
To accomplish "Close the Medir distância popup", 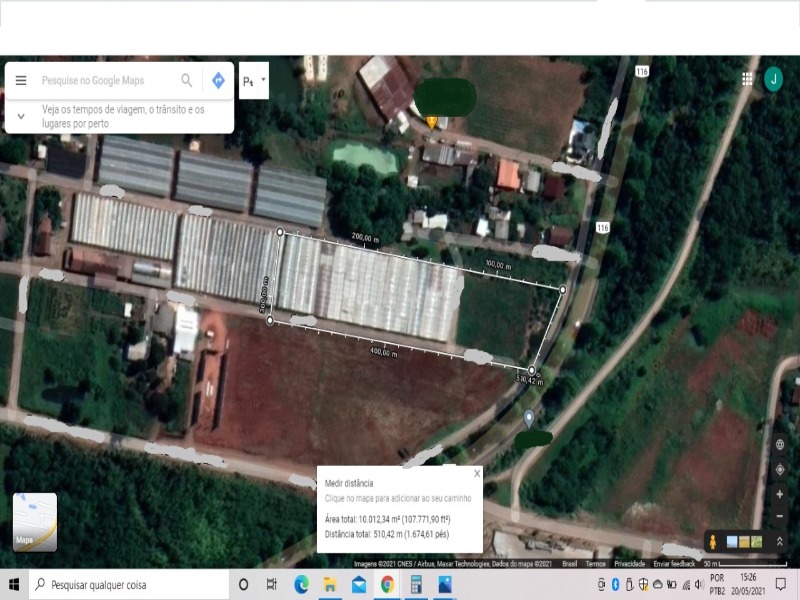I will (x=477, y=473).
